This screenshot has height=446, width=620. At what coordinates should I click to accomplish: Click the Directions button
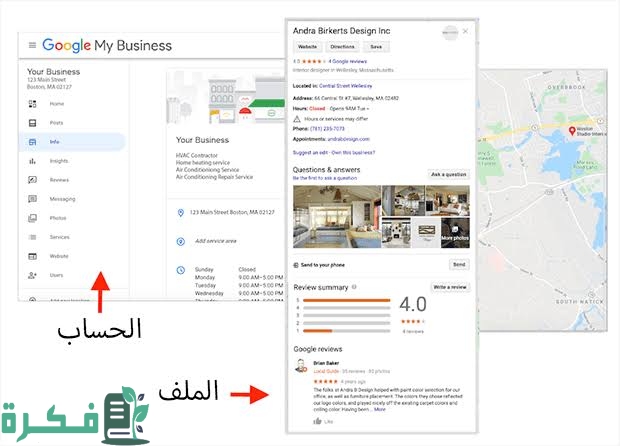pyautogui.click(x=342, y=47)
